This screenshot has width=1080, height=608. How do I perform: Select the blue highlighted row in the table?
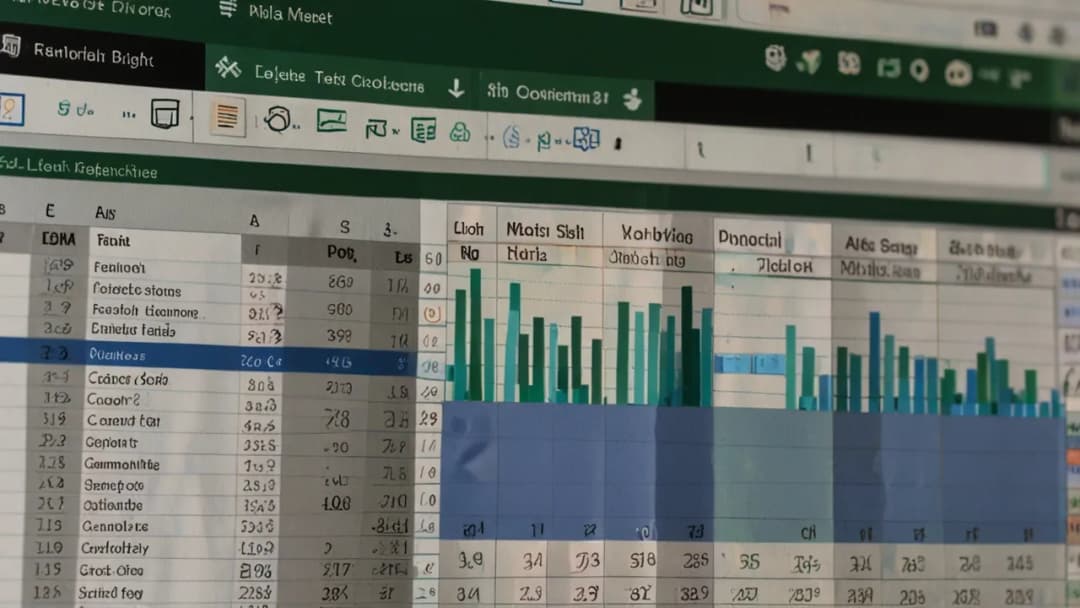coord(200,355)
